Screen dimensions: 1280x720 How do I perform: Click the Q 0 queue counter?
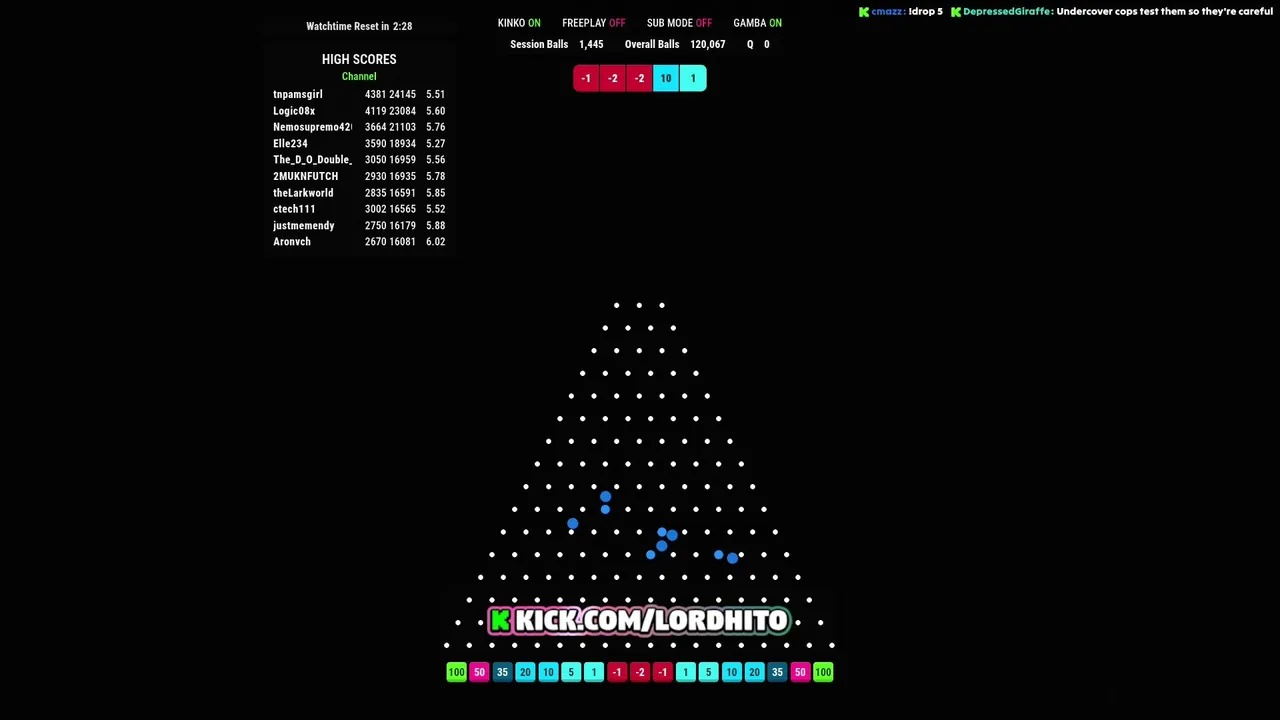click(758, 45)
